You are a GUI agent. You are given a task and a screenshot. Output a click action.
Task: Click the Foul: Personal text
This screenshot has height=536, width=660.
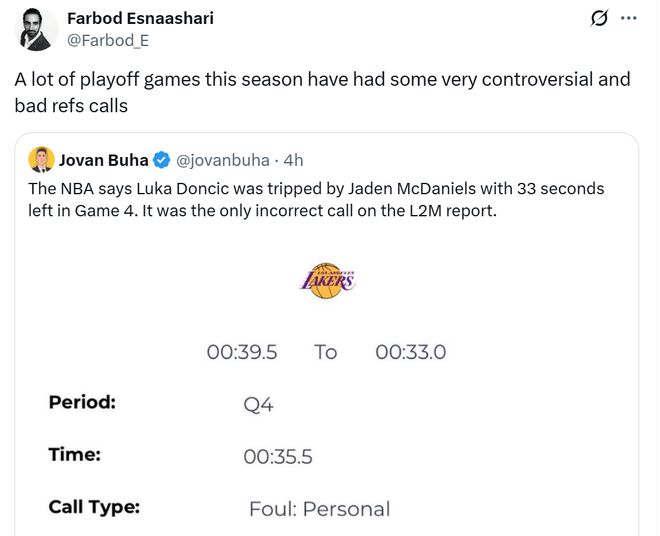319,509
